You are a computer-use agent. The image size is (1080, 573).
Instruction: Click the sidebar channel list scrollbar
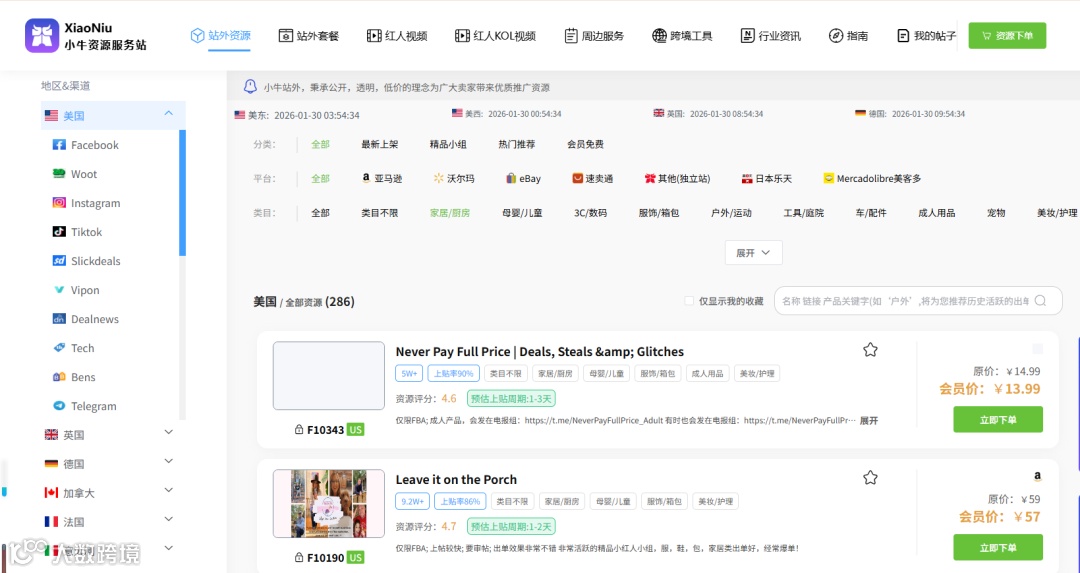[x=183, y=193]
